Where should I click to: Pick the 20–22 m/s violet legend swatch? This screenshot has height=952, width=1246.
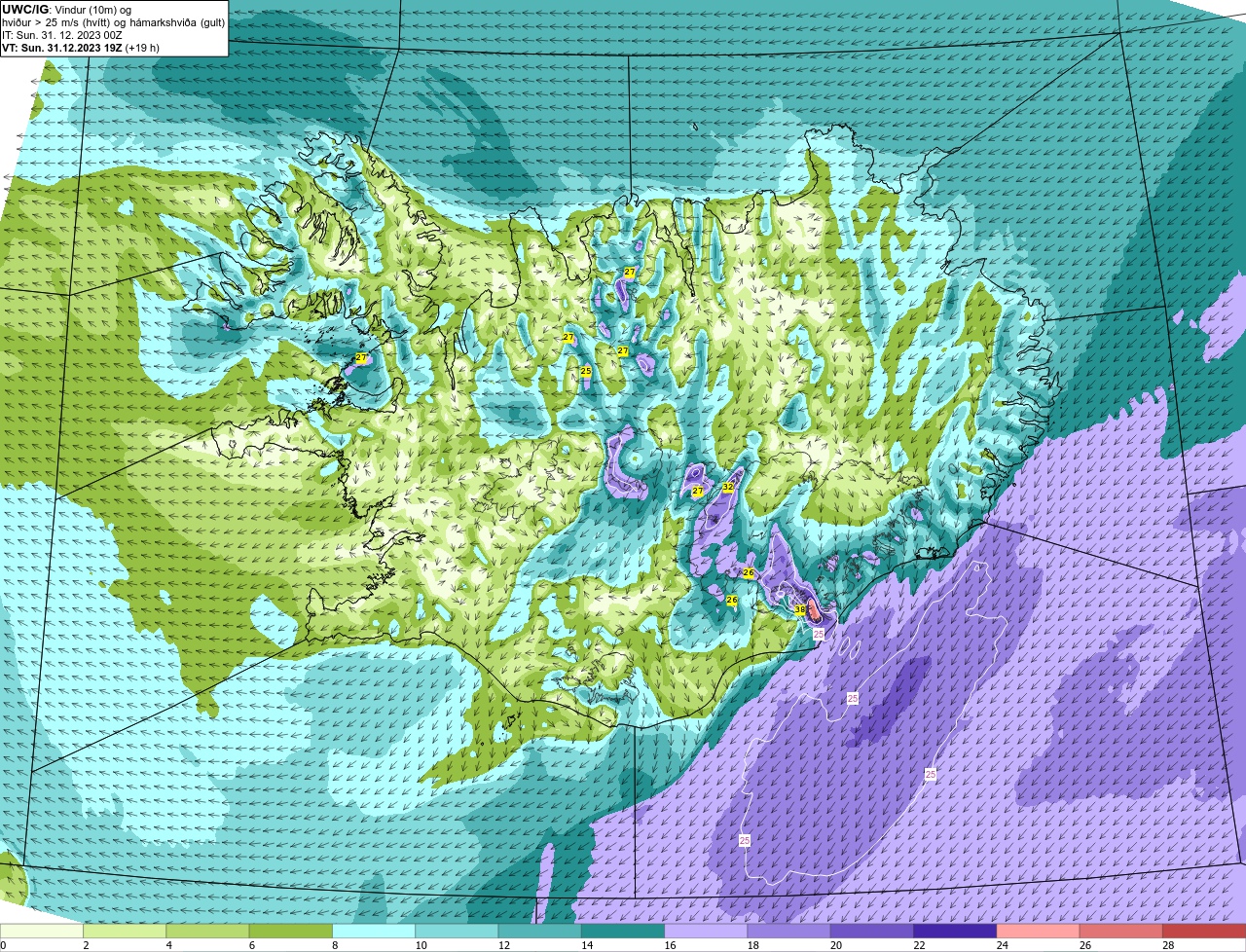click(x=872, y=931)
